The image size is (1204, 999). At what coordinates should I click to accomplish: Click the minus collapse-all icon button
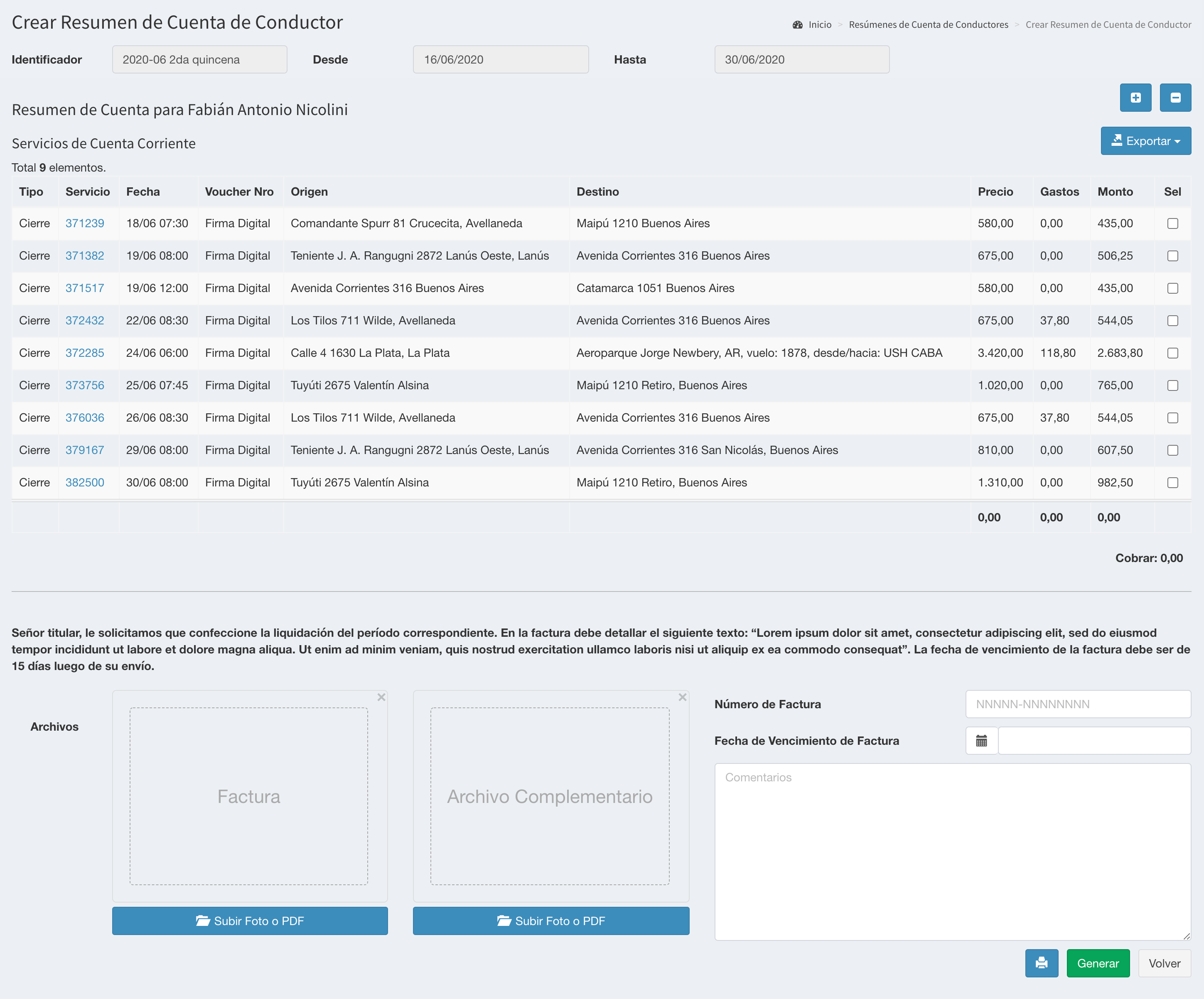click(x=1175, y=98)
